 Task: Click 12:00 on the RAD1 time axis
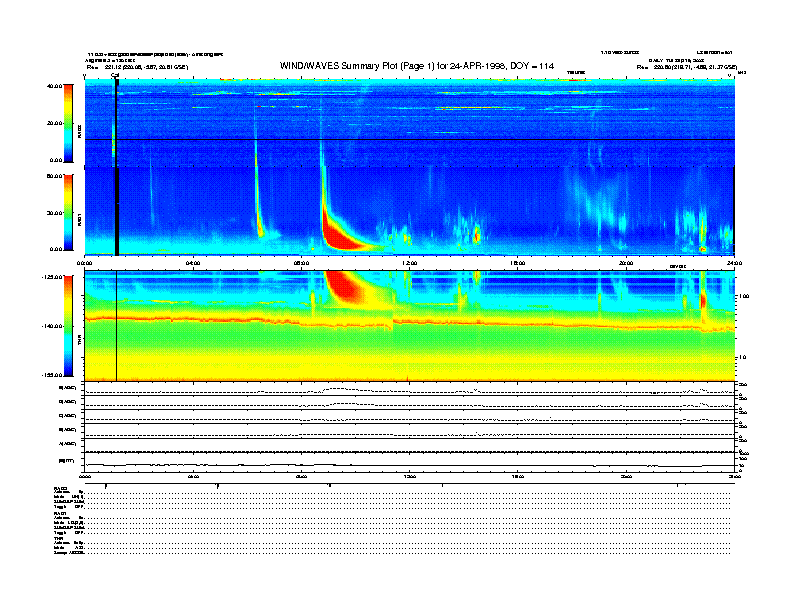(x=410, y=263)
